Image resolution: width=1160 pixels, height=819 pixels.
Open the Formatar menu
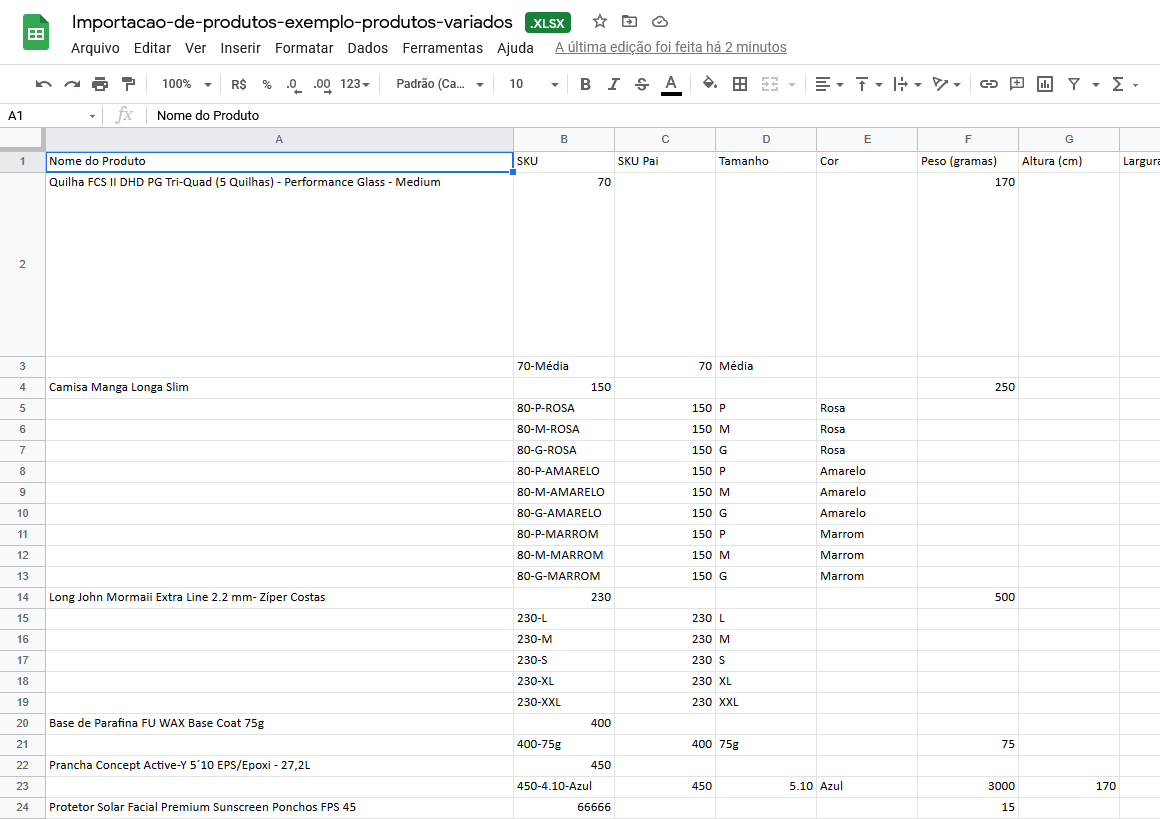304,48
